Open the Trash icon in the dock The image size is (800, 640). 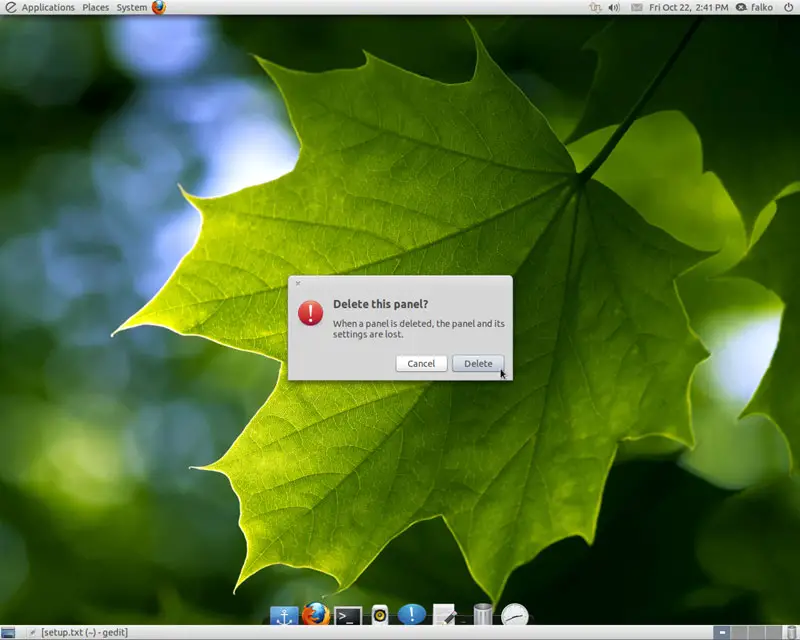pos(483,614)
